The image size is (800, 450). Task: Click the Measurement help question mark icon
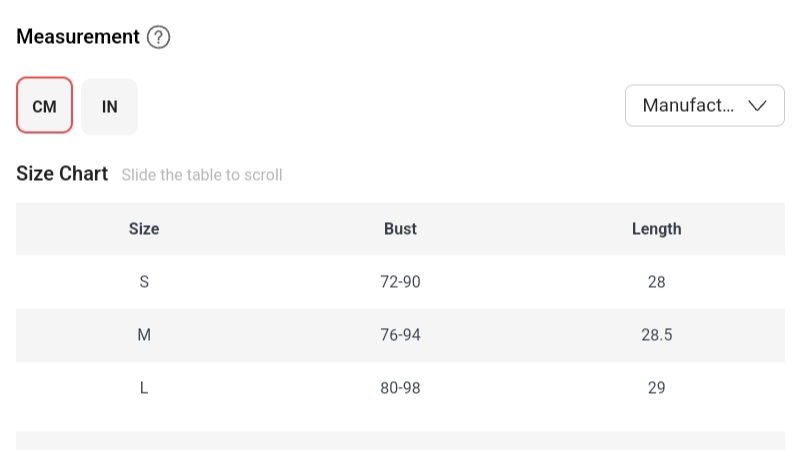point(158,38)
